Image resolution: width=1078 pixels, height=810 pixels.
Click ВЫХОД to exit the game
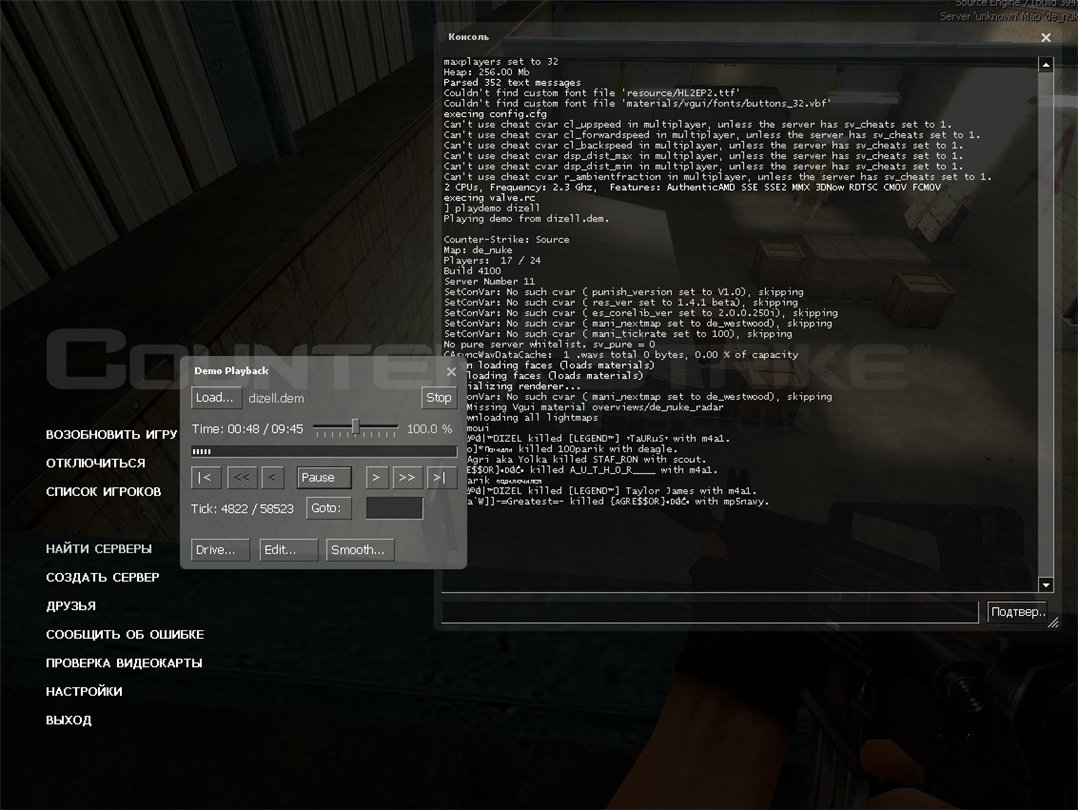pyautogui.click(x=68, y=721)
